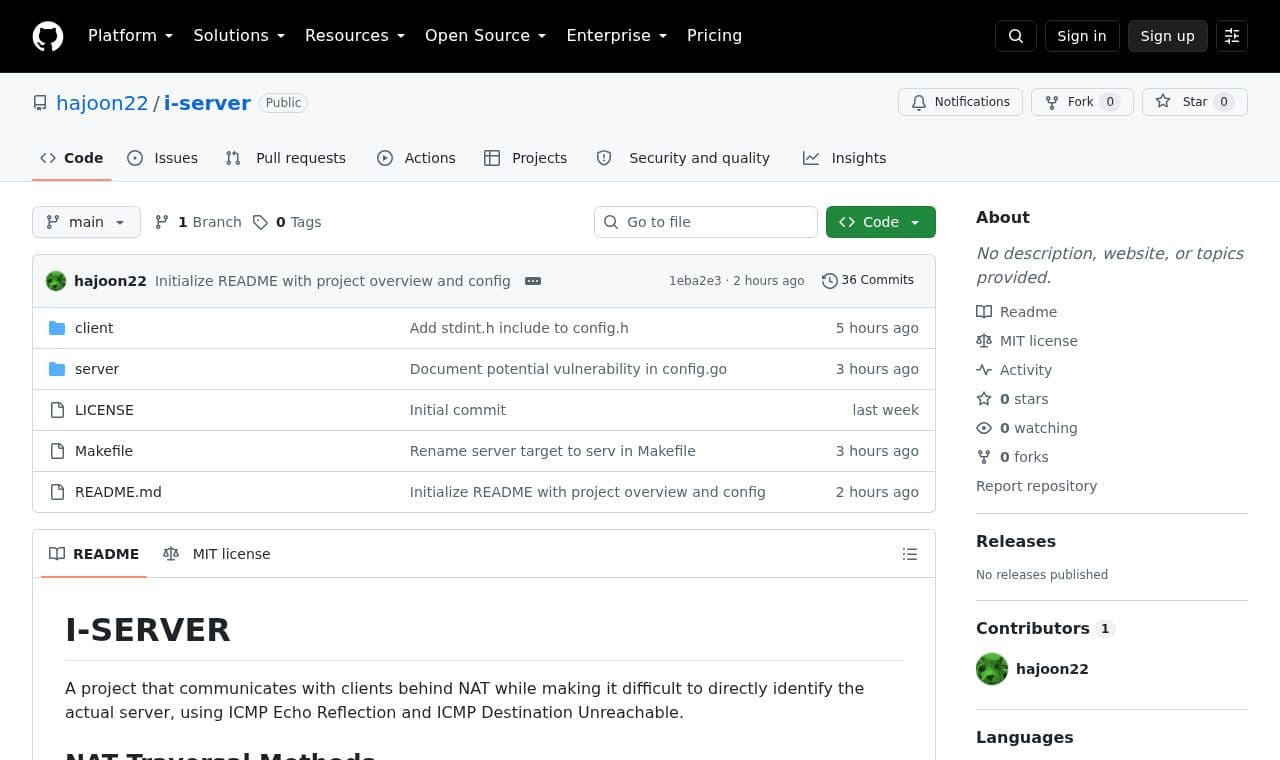
Task: Open the hajoon22 owner link in repo title
Action: click(x=102, y=103)
